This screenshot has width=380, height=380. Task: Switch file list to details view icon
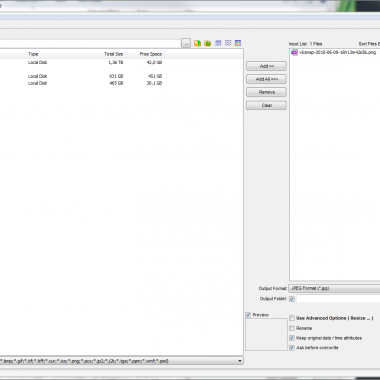coord(218,43)
